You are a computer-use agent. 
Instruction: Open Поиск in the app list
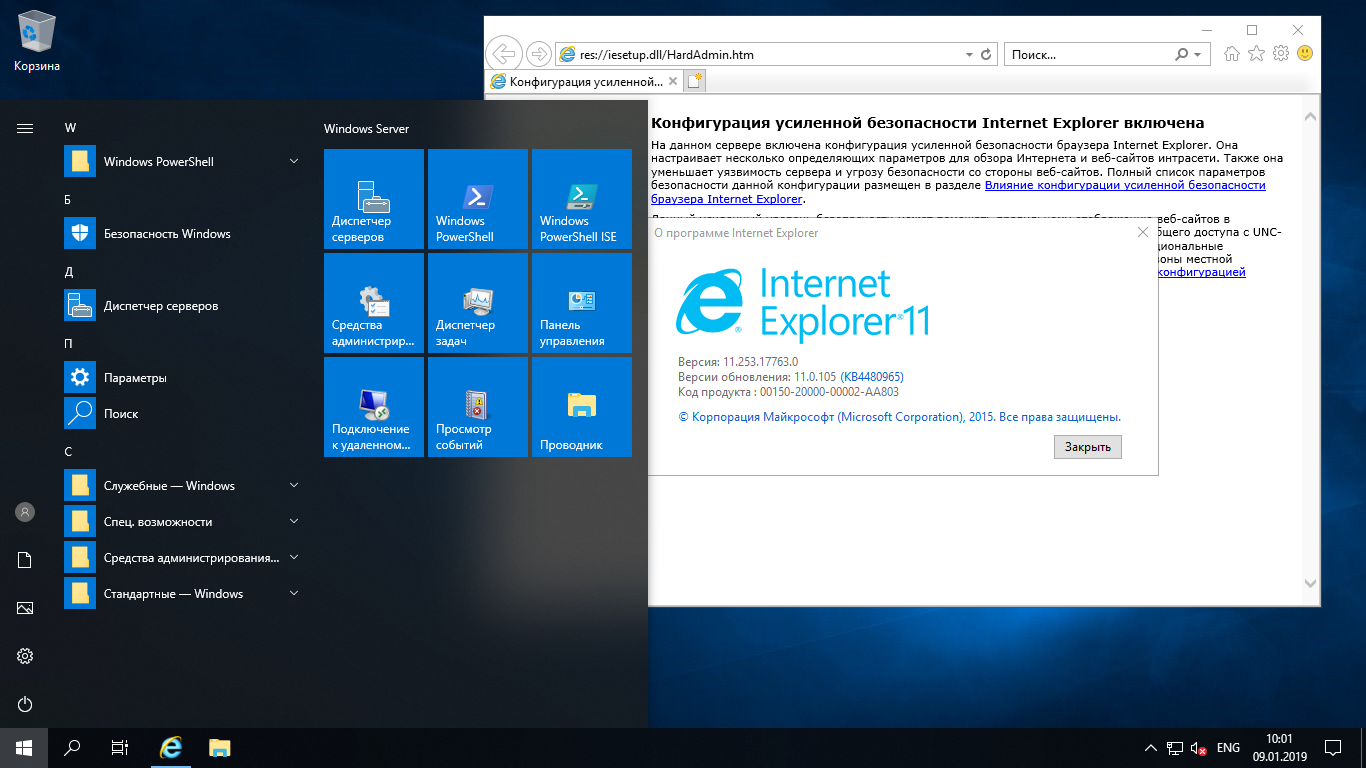point(184,414)
